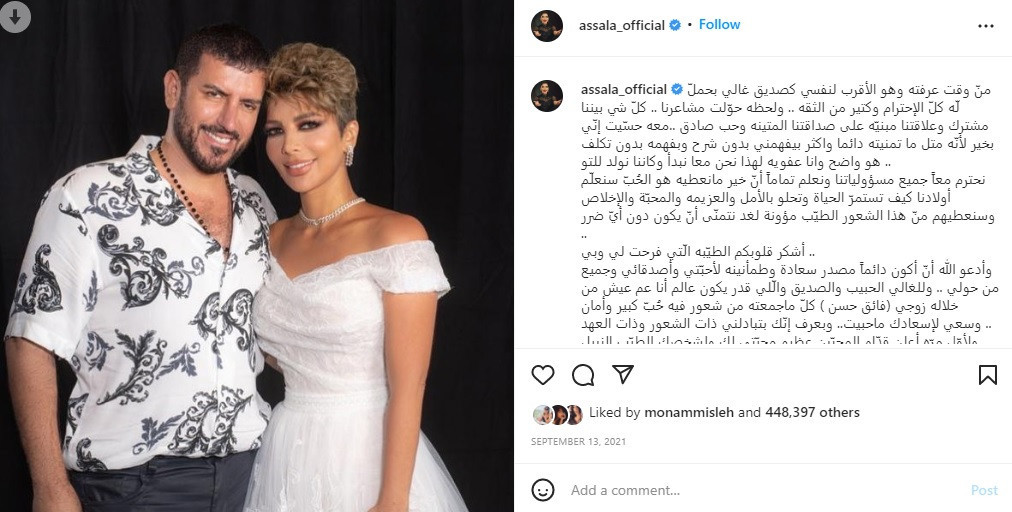Viewport: 1012px width, 512px height.
Task: Open the September 13, 2021 date link
Action: [x=578, y=442]
